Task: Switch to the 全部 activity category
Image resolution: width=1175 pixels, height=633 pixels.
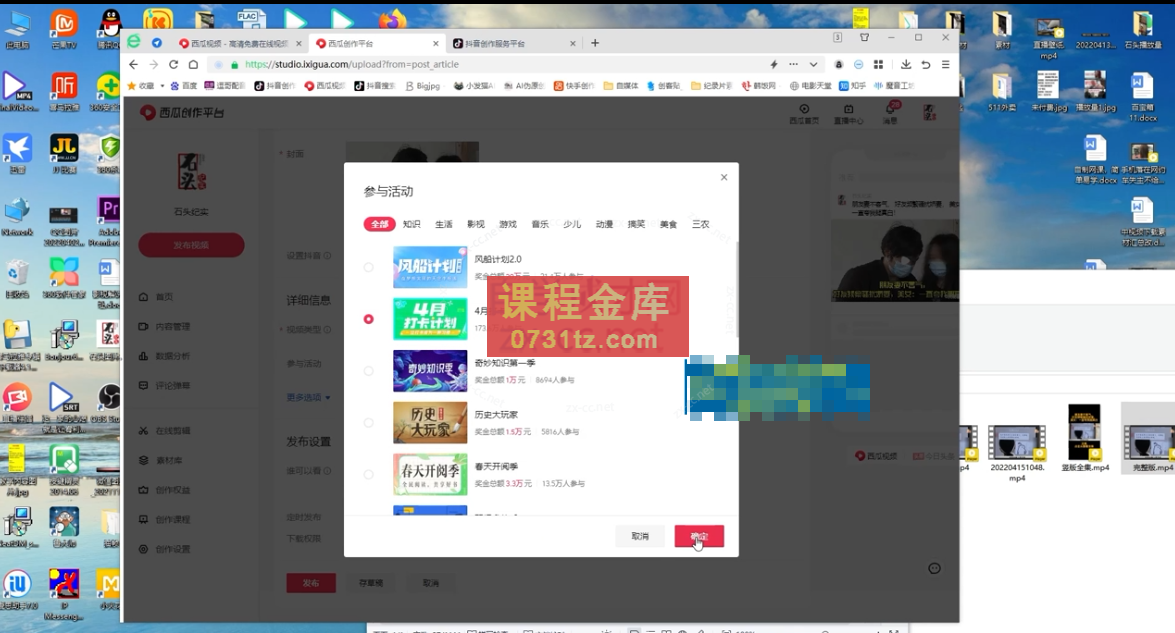Action: pyautogui.click(x=379, y=224)
